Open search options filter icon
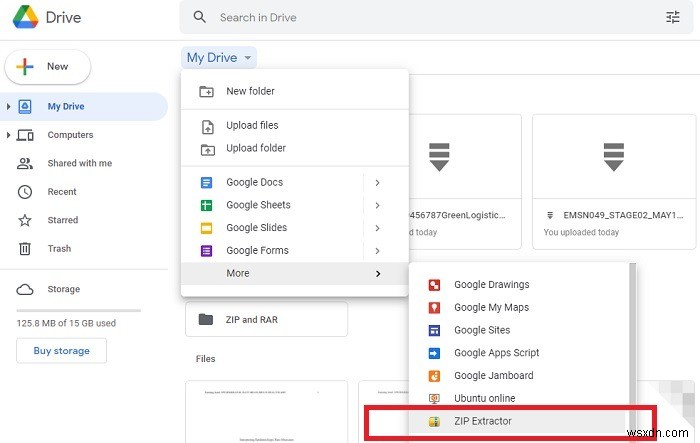 pyautogui.click(x=673, y=17)
